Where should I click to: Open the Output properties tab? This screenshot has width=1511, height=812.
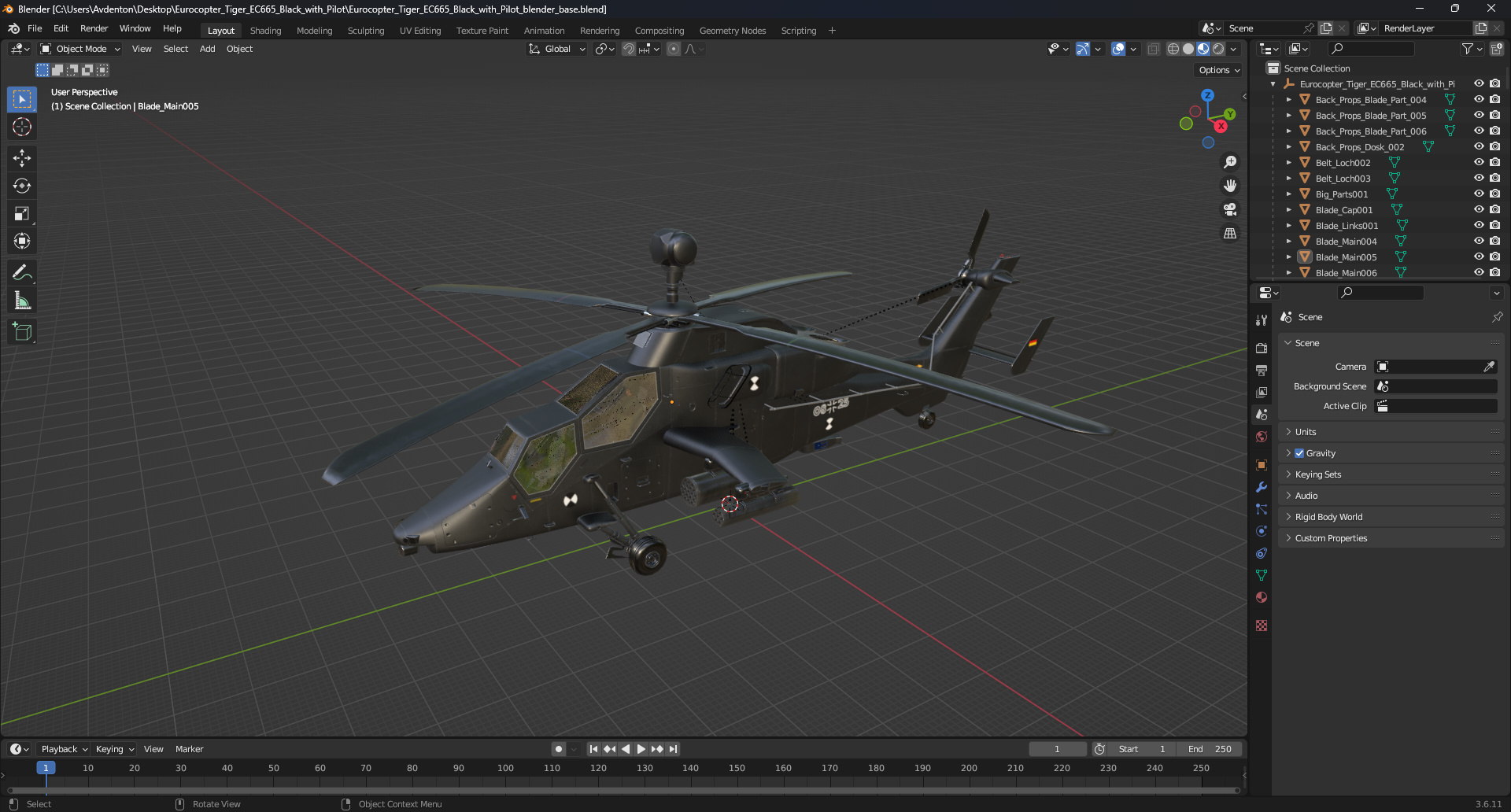[1262, 370]
